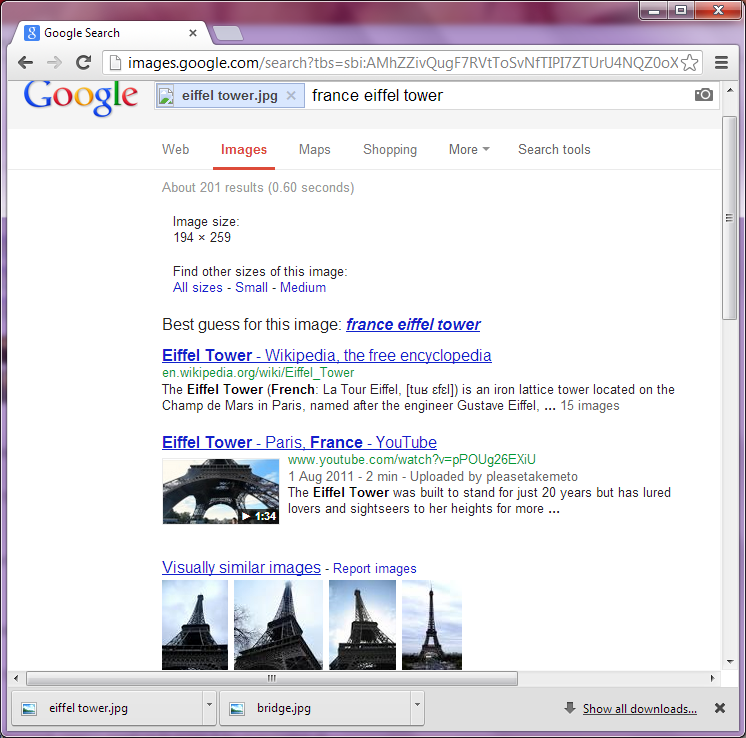
Task: Click the horizontal scroll right arrow
Action: click(x=712, y=678)
